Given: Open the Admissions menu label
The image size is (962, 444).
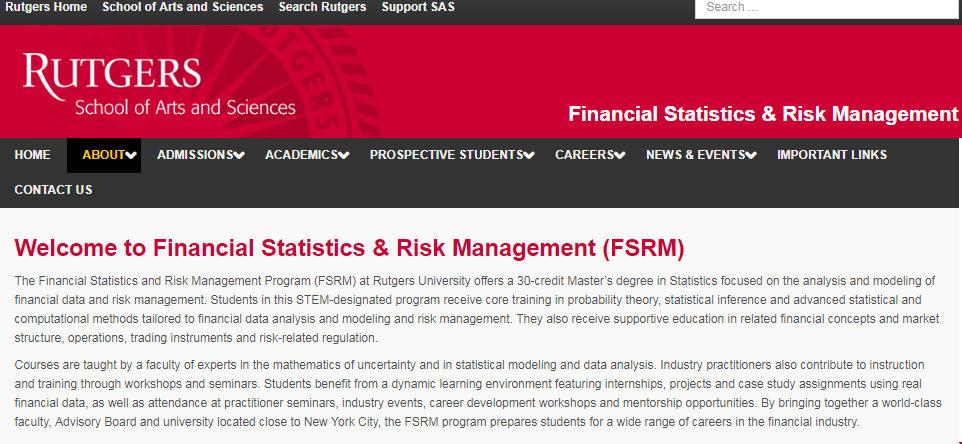Looking at the screenshot, I should 195,155.
